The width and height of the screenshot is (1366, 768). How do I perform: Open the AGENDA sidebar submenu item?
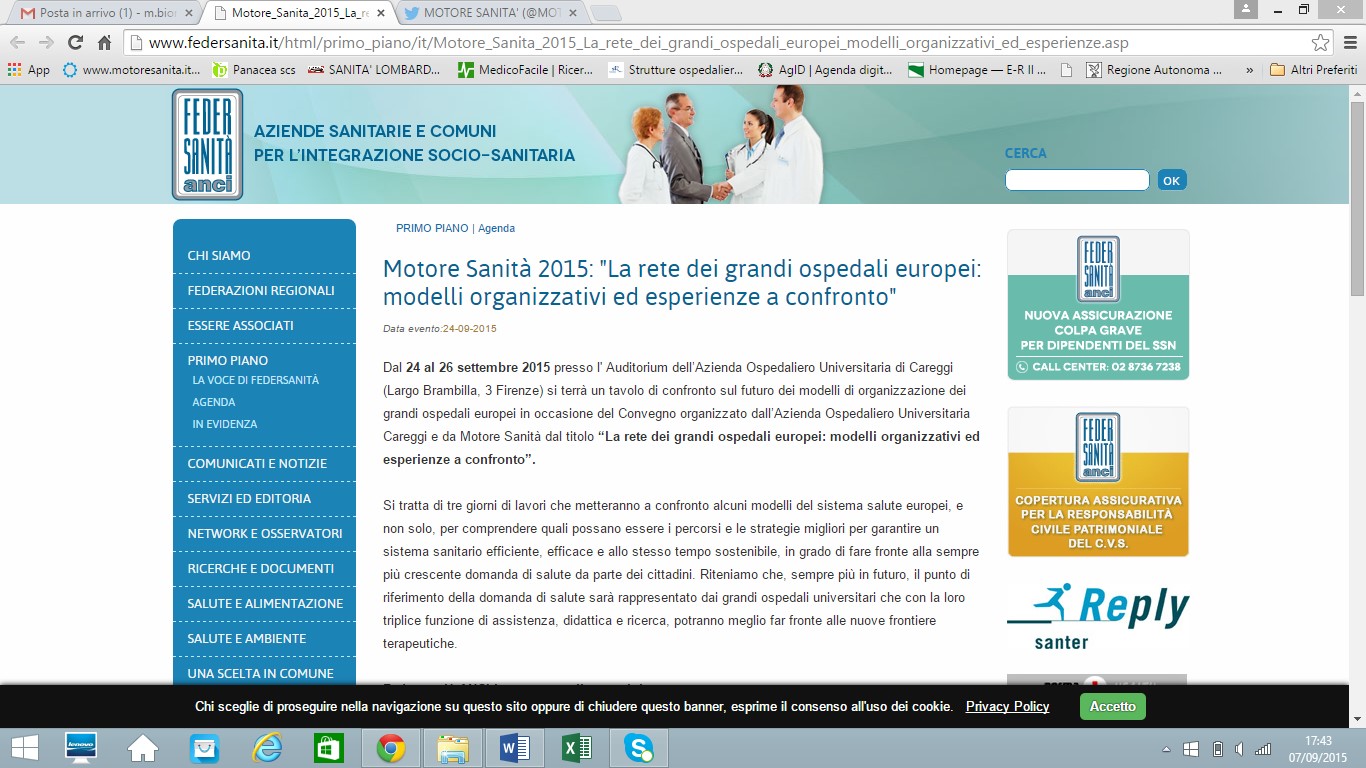214,402
